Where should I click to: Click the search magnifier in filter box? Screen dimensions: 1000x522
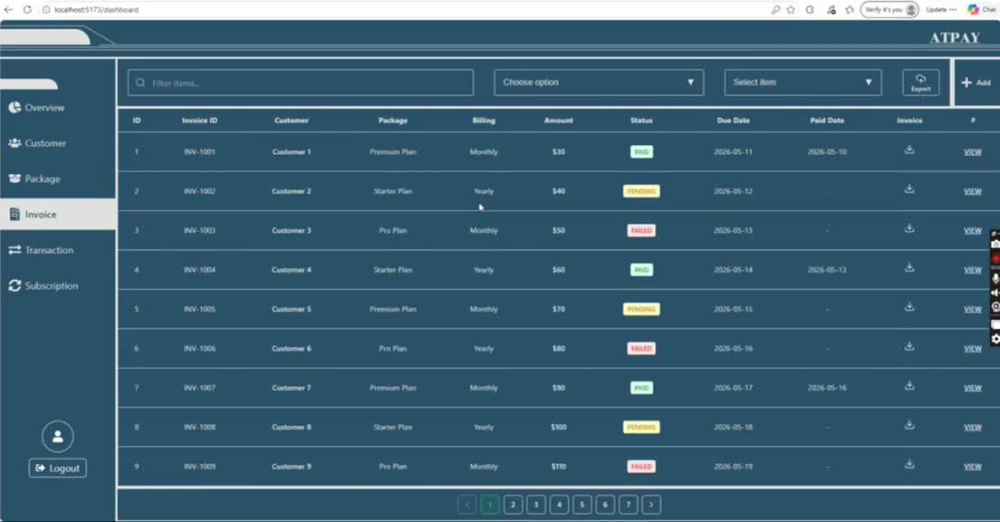[140, 83]
